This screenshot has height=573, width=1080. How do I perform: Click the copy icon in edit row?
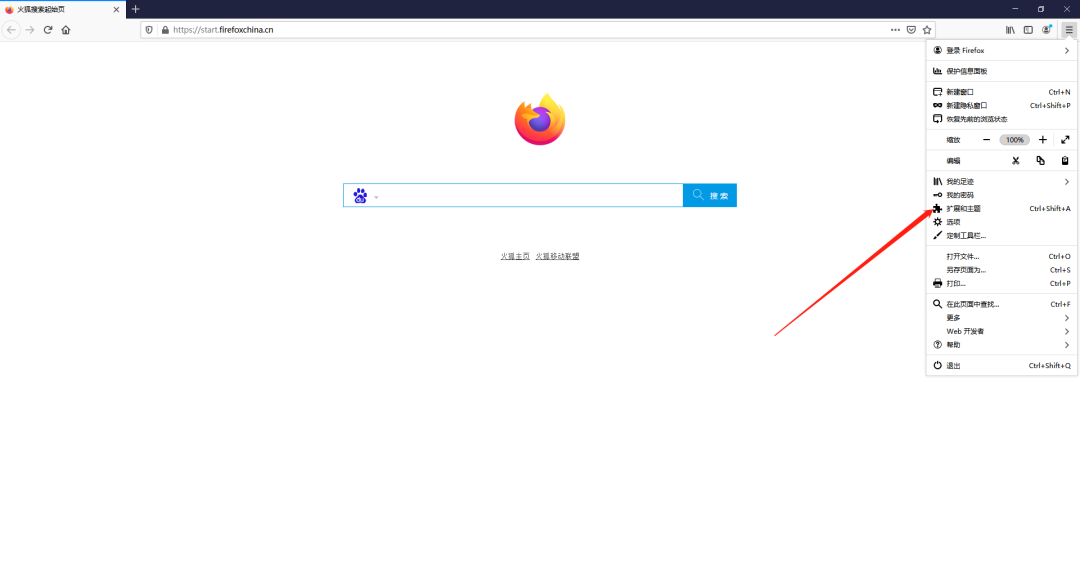click(1040, 161)
